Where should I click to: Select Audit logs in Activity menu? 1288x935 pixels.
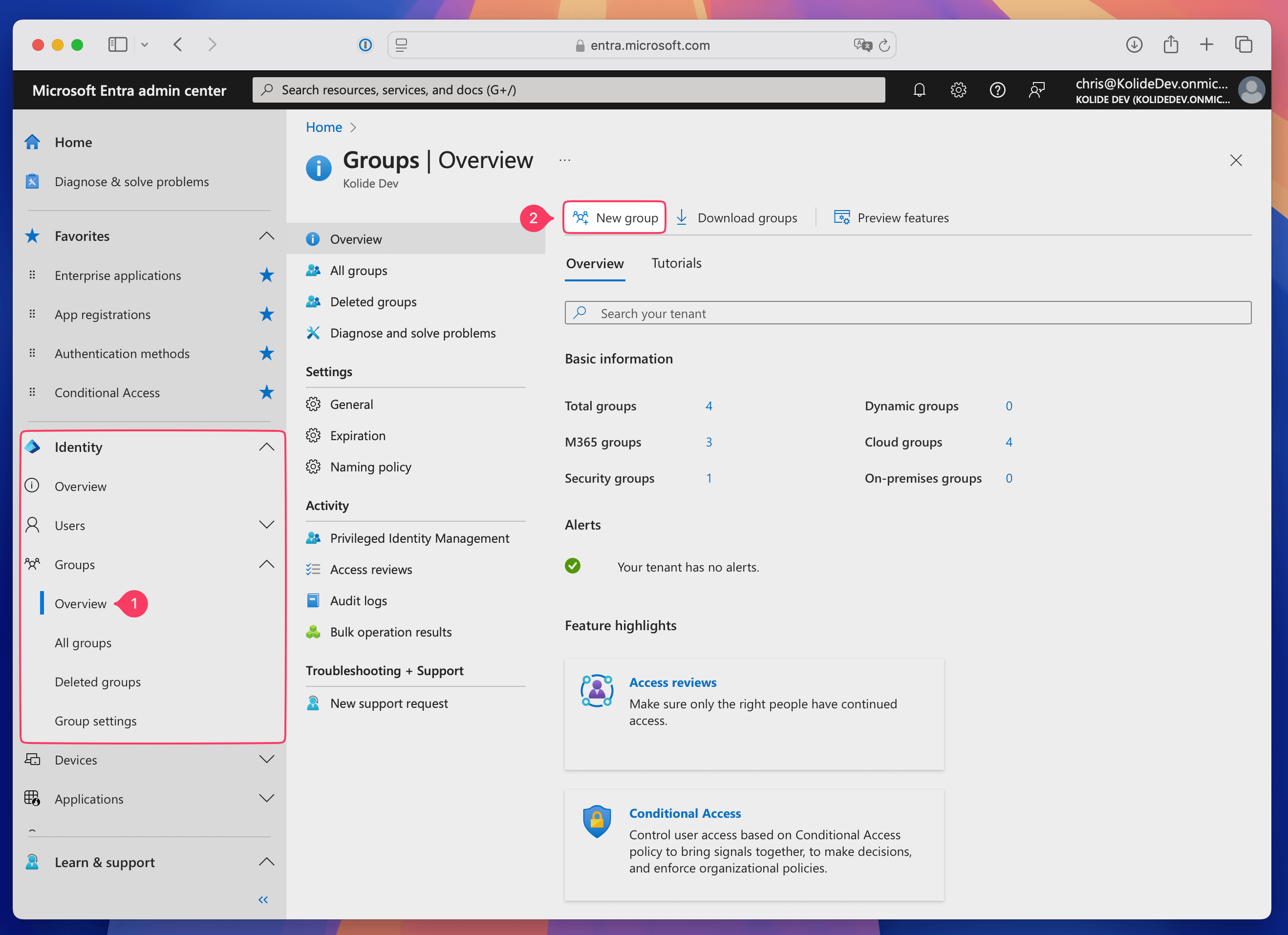(x=358, y=601)
